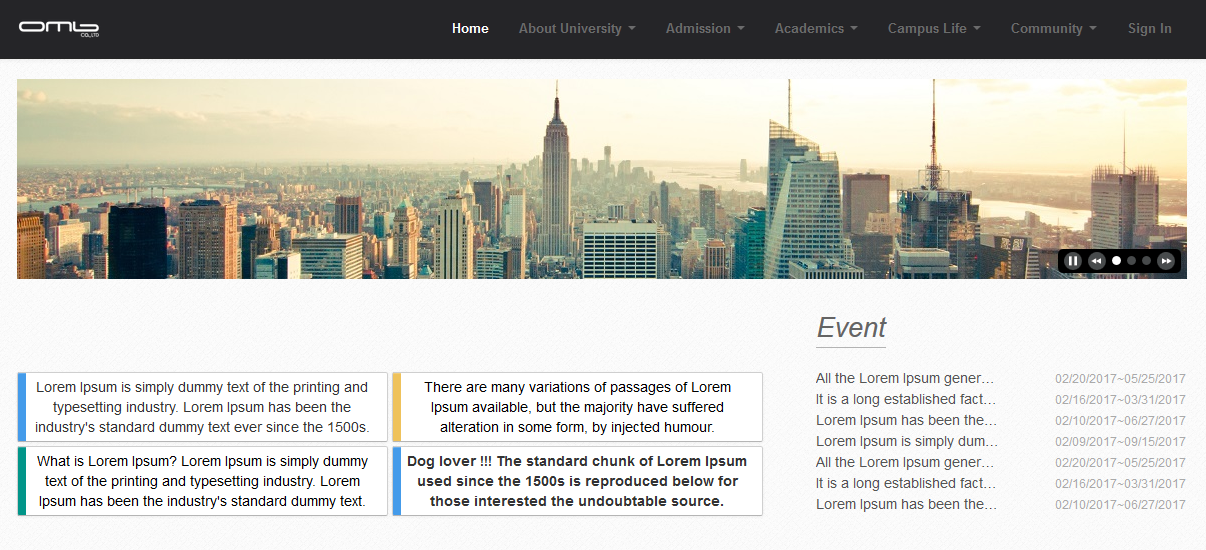1206x550 pixels.
Task: Open the Campus Life dropdown
Action: point(934,28)
